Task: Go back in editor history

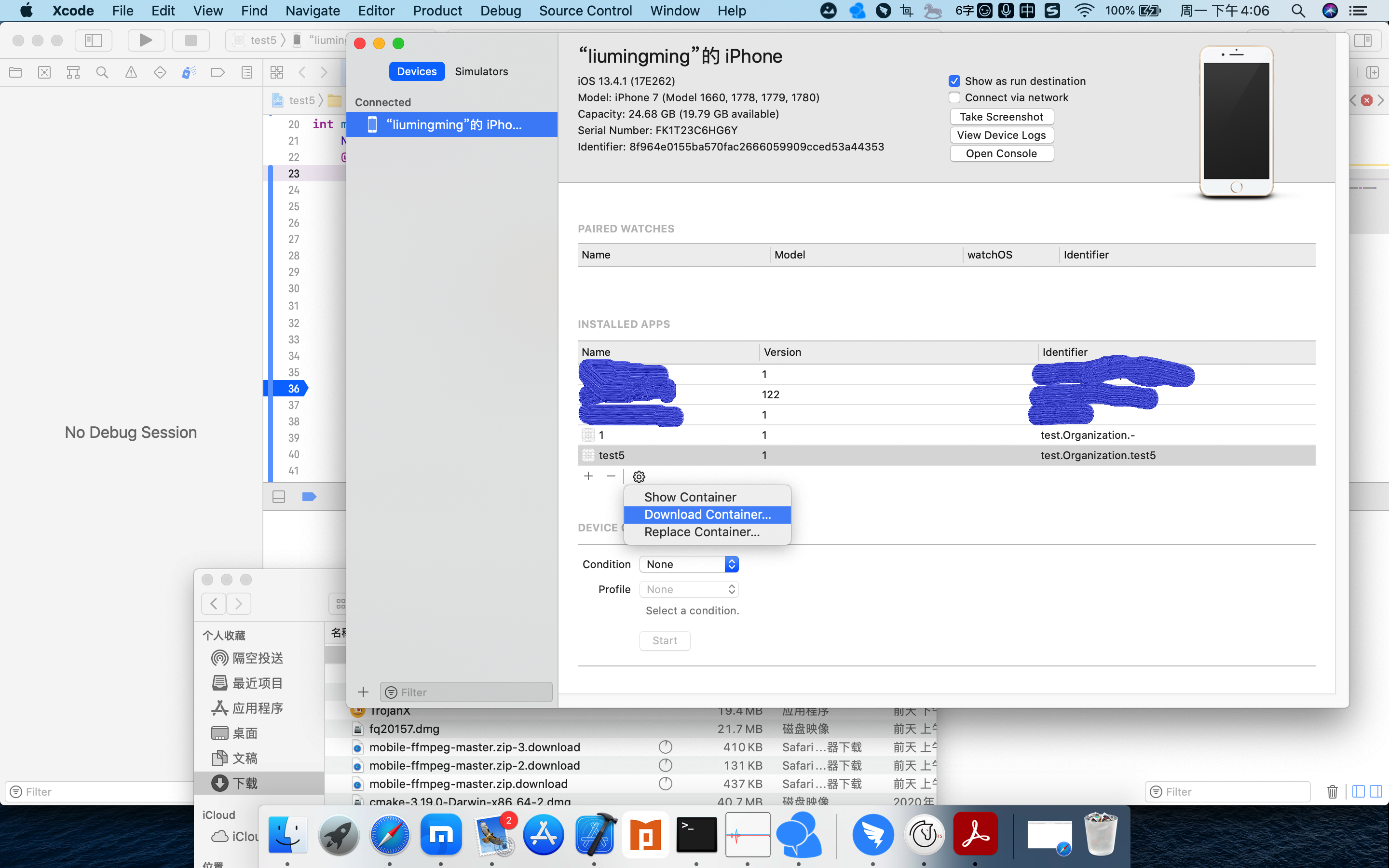Action: tap(302, 72)
